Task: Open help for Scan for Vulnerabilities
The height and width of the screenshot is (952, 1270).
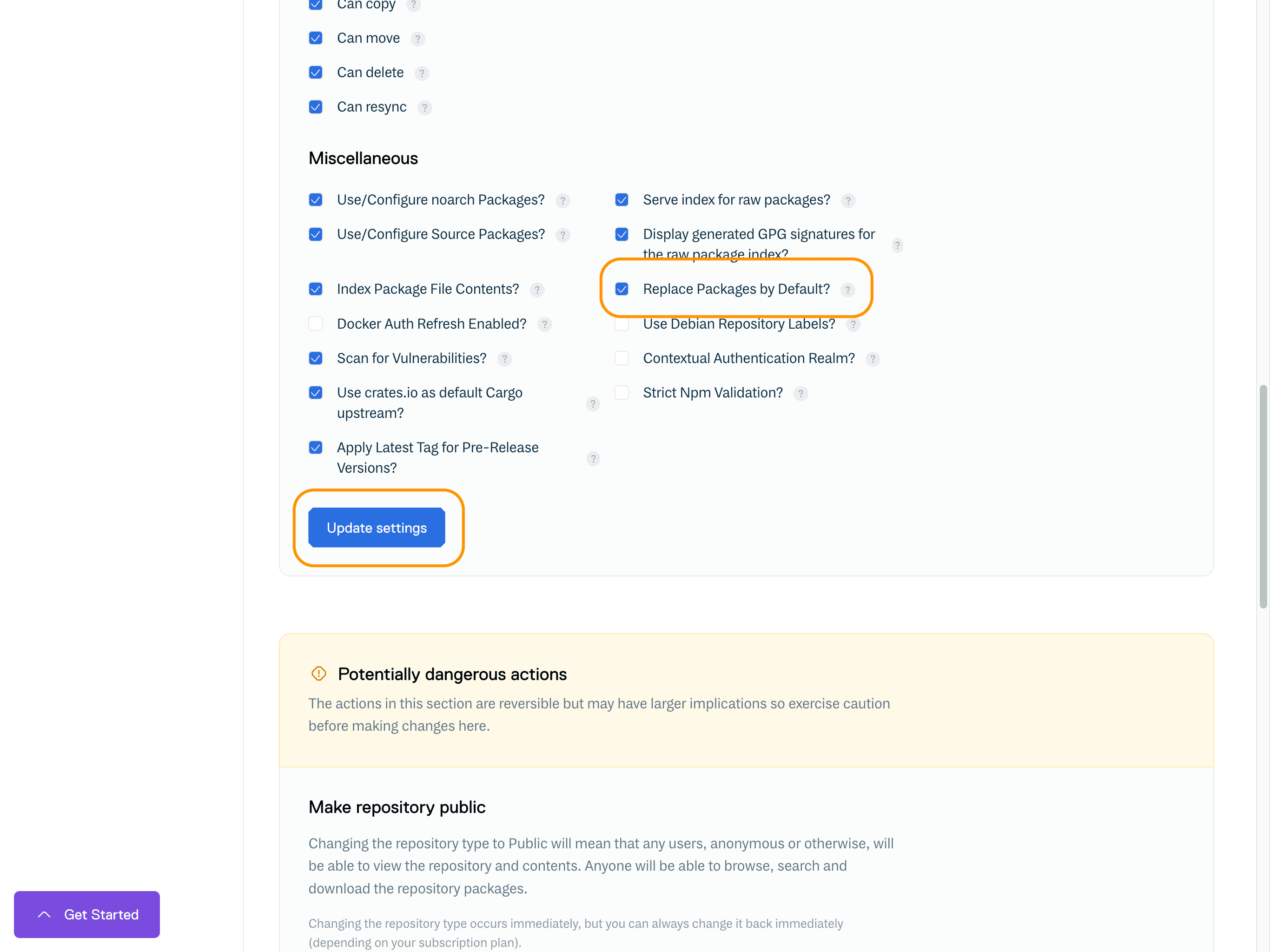Action: coord(504,359)
